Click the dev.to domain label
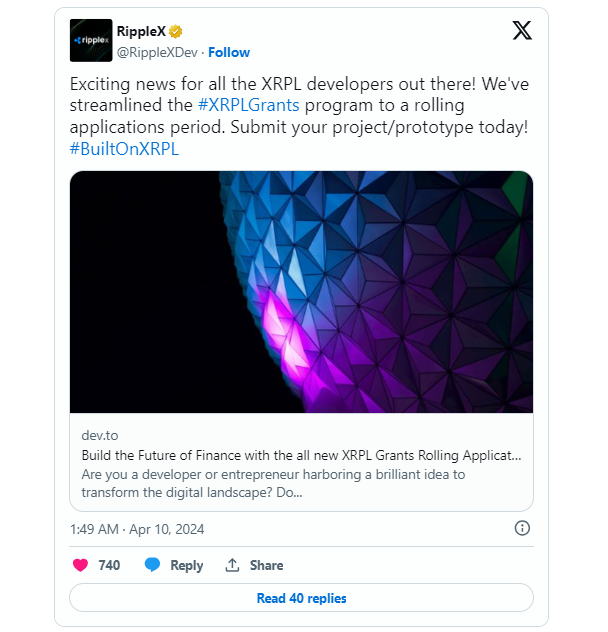Image resolution: width=608 pixels, height=632 pixels. click(x=100, y=436)
